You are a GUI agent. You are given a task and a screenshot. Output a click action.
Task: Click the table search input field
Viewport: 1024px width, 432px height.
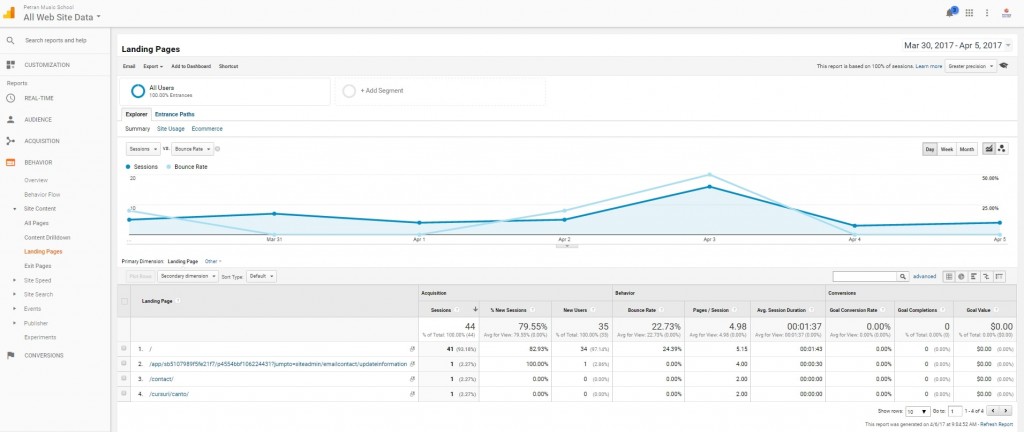coord(865,277)
